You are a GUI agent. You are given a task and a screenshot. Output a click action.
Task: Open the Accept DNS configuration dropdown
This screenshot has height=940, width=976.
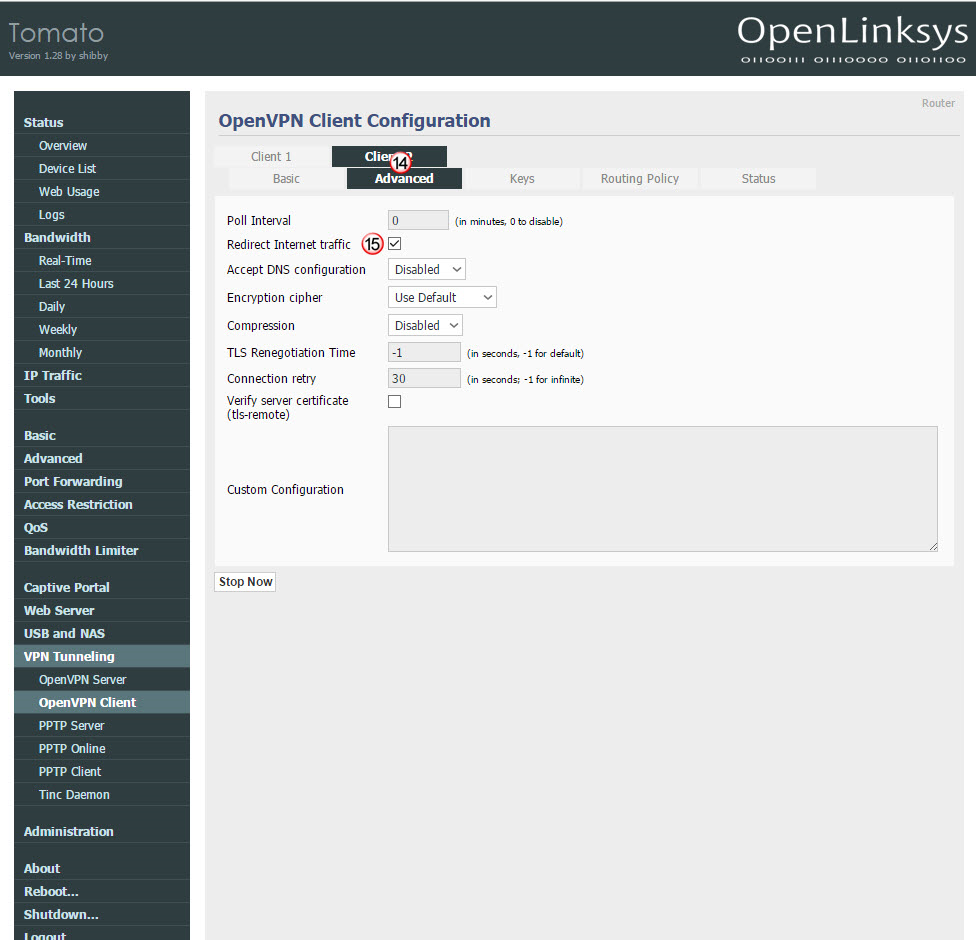tap(426, 270)
